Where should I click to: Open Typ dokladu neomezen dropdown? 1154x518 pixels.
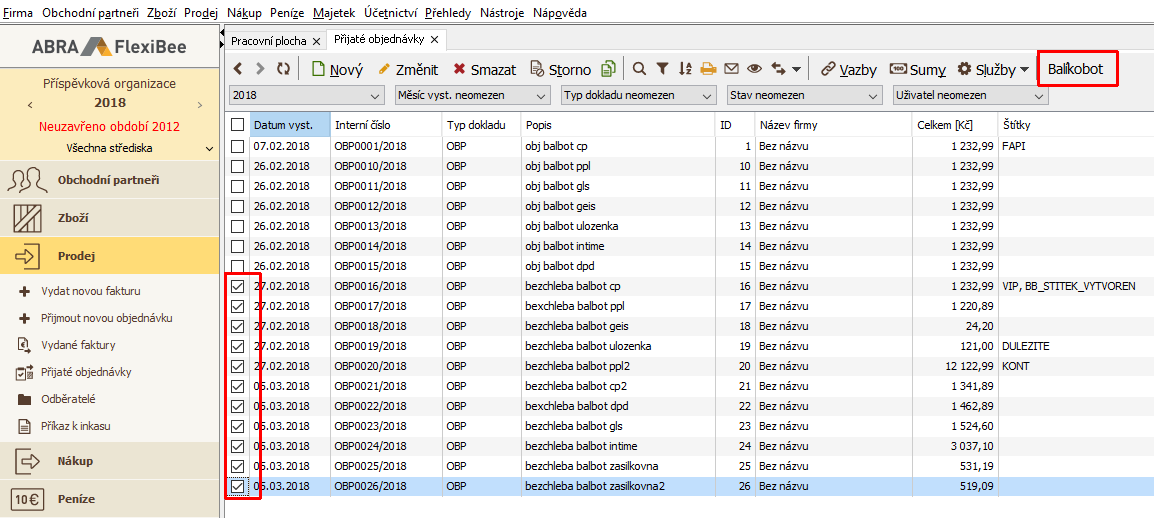coord(638,96)
